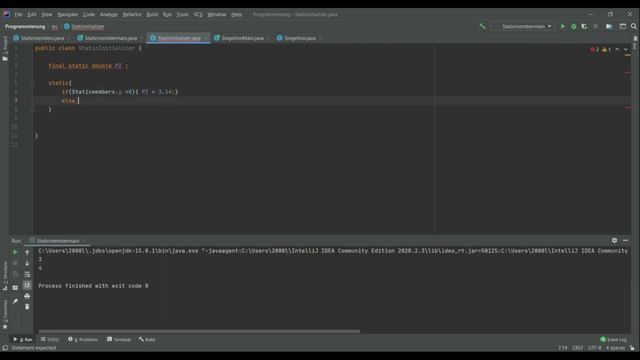Open the Window menu
The image size is (640, 360).
pos(216,14)
